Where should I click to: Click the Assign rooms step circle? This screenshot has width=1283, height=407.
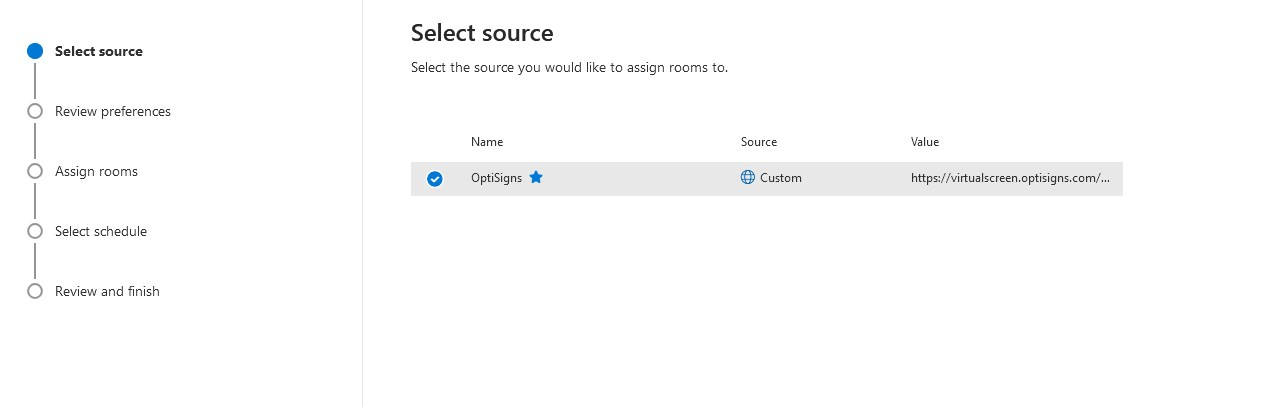(x=35, y=171)
